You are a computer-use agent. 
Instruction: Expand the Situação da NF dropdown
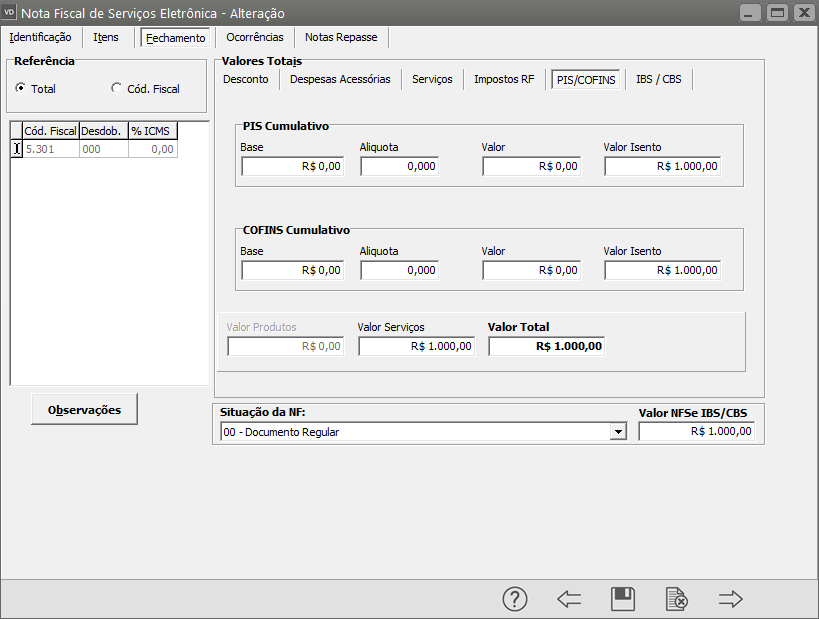pyautogui.click(x=618, y=432)
